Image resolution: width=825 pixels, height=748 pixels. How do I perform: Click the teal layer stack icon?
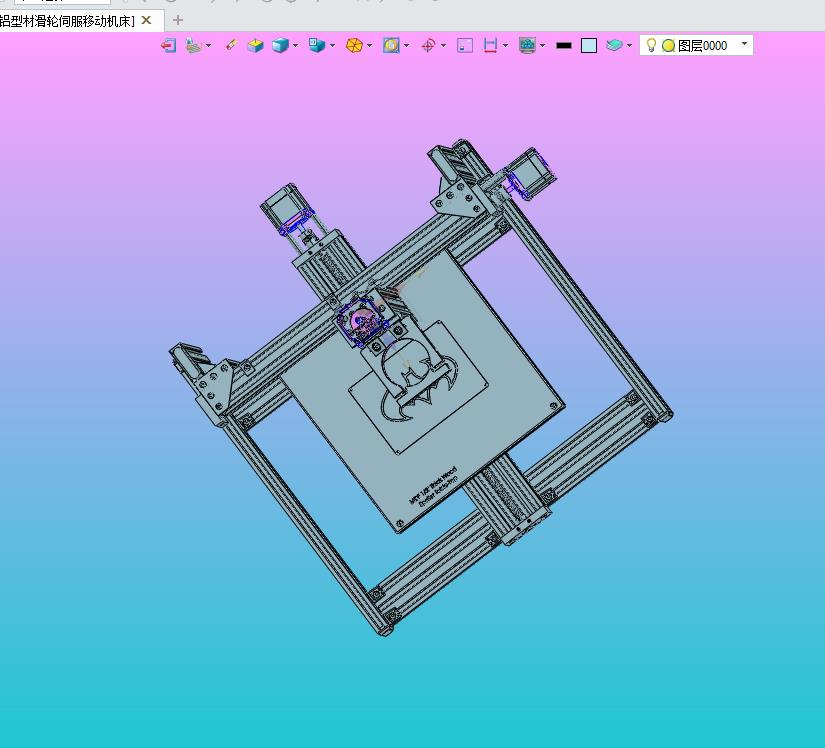pyautogui.click(x=614, y=46)
